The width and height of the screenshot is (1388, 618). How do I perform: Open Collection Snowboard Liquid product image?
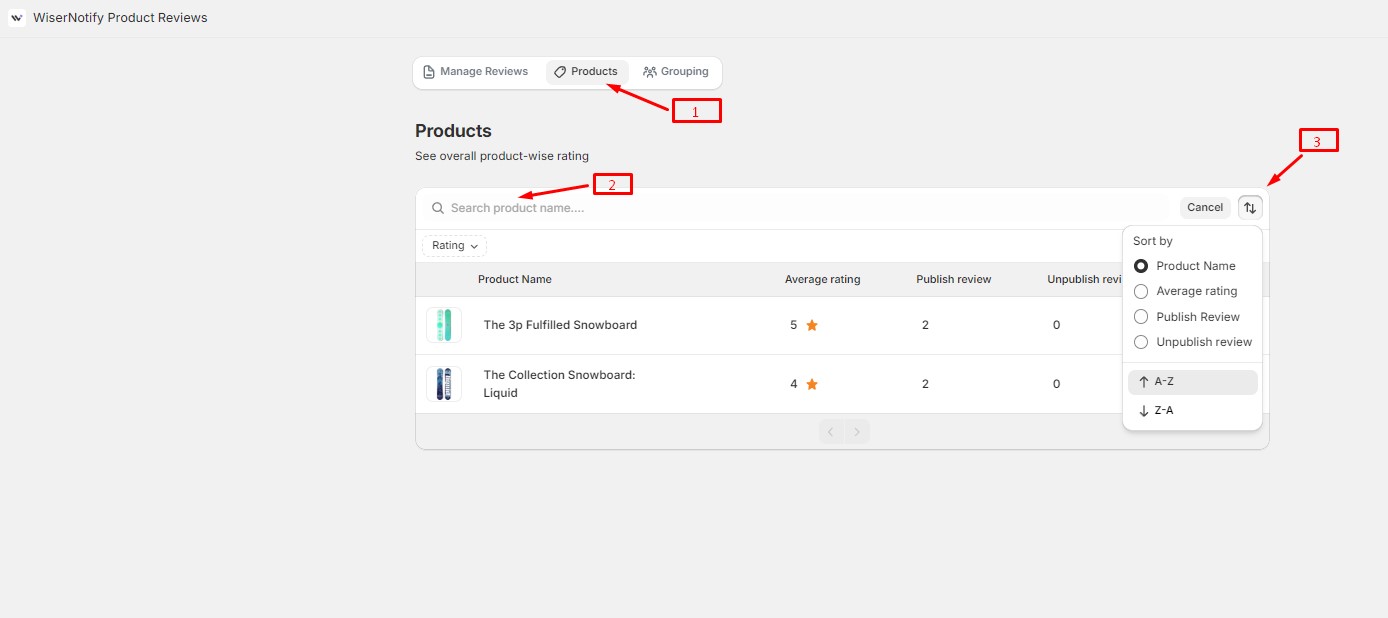444,384
